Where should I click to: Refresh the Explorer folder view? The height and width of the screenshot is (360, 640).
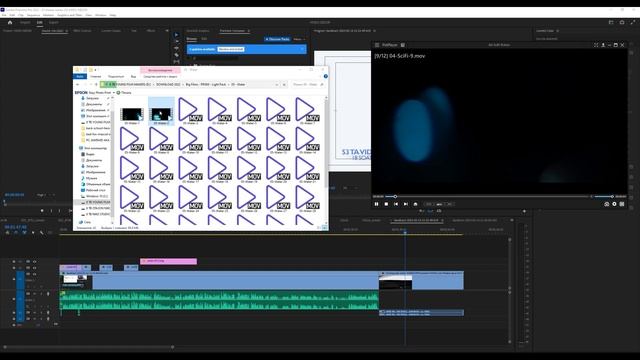pyautogui.click(x=284, y=84)
